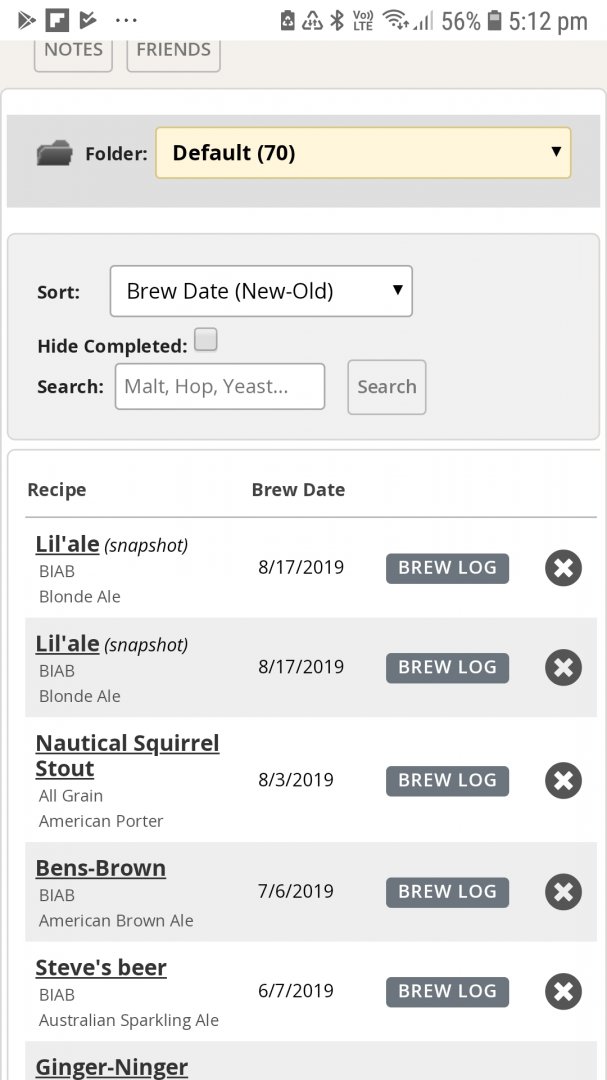Viewport: 607px width, 1080px height.
Task: Open BREW LOG for Nautical Squirrel Stout
Action: click(447, 780)
